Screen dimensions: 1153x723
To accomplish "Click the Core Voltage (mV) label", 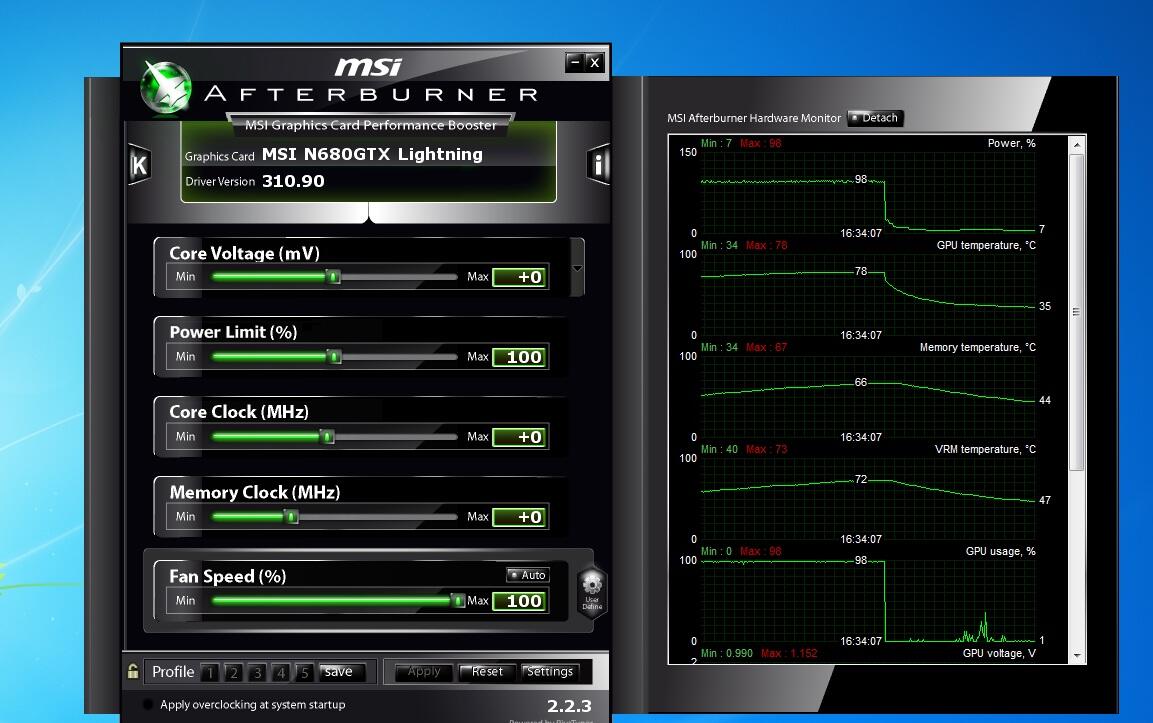I will (244, 253).
